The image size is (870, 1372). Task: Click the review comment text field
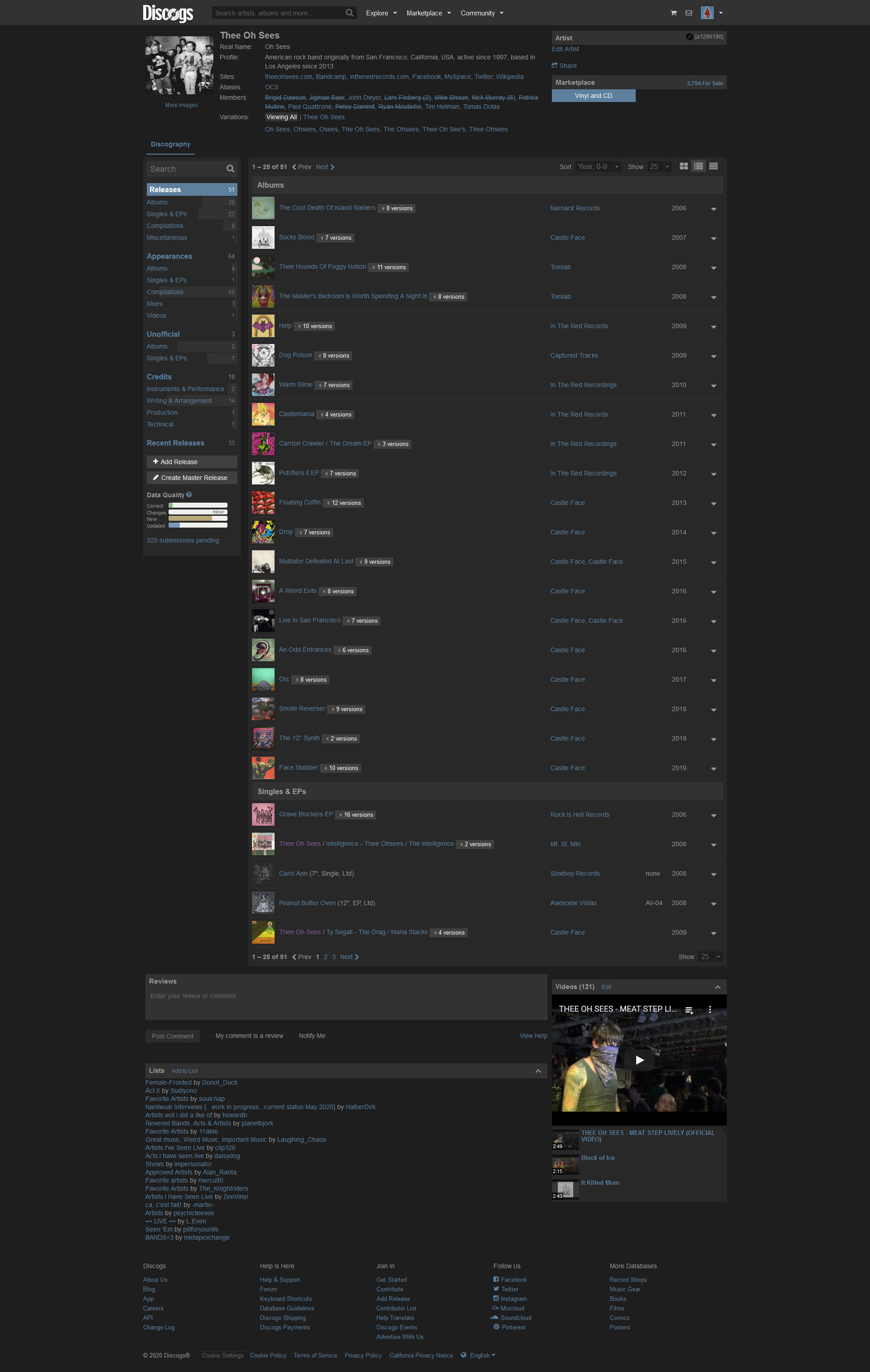pyautogui.click(x=346, y=1003)
